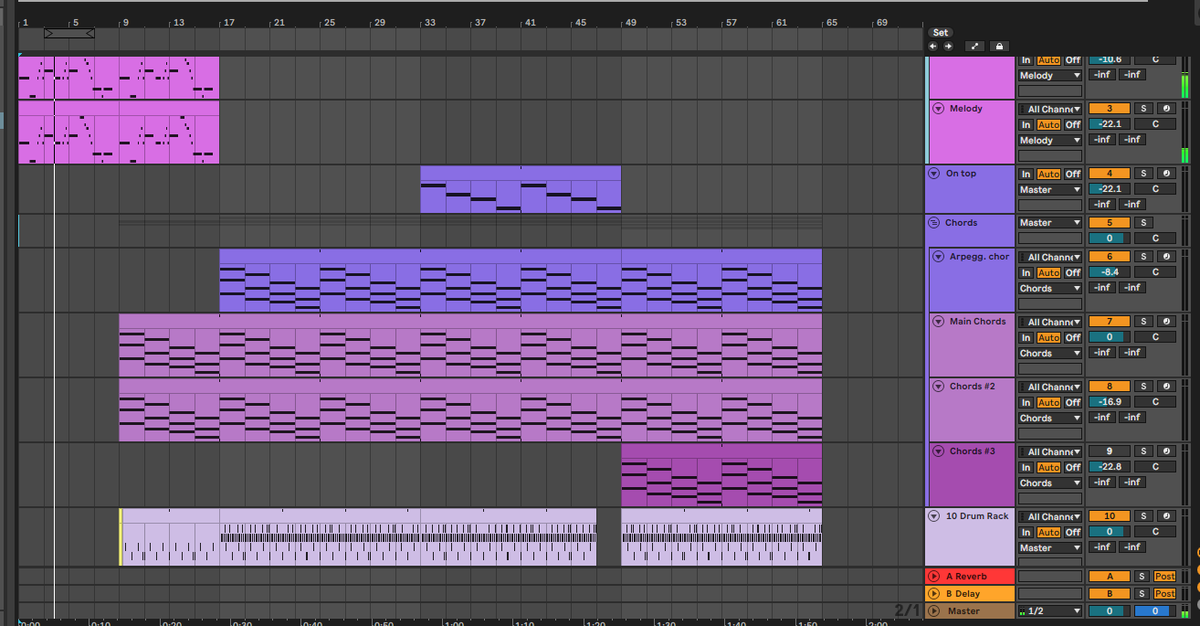Unfold the Master track
This screenshot has width=1200, height=626.
click(934, 610)
